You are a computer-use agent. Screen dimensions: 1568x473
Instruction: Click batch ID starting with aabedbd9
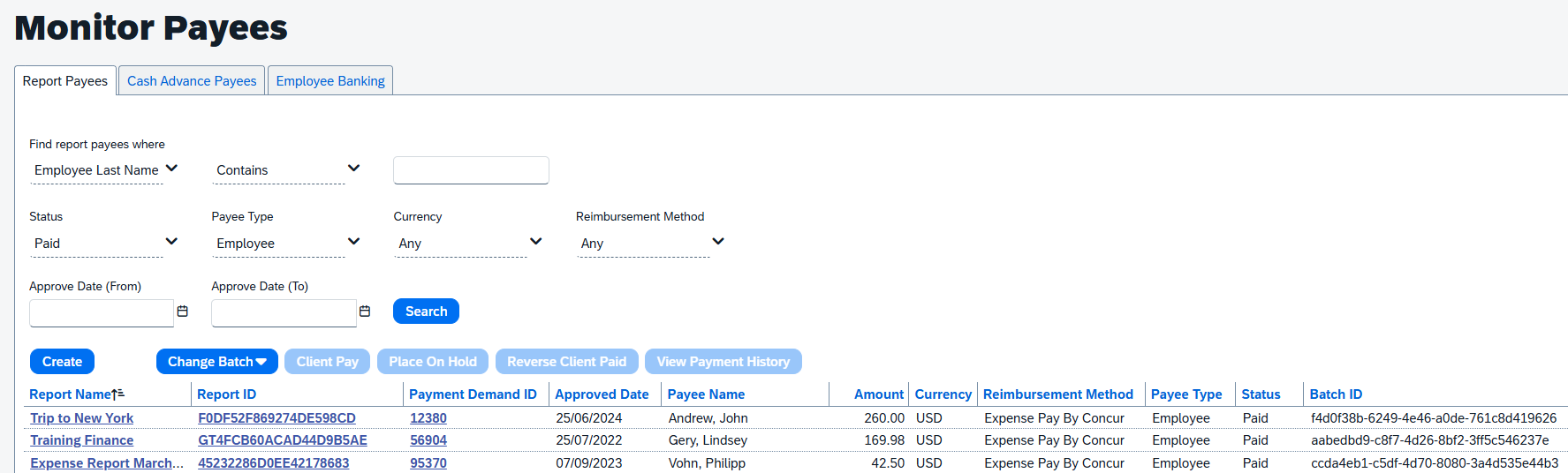coord(1430,440)
